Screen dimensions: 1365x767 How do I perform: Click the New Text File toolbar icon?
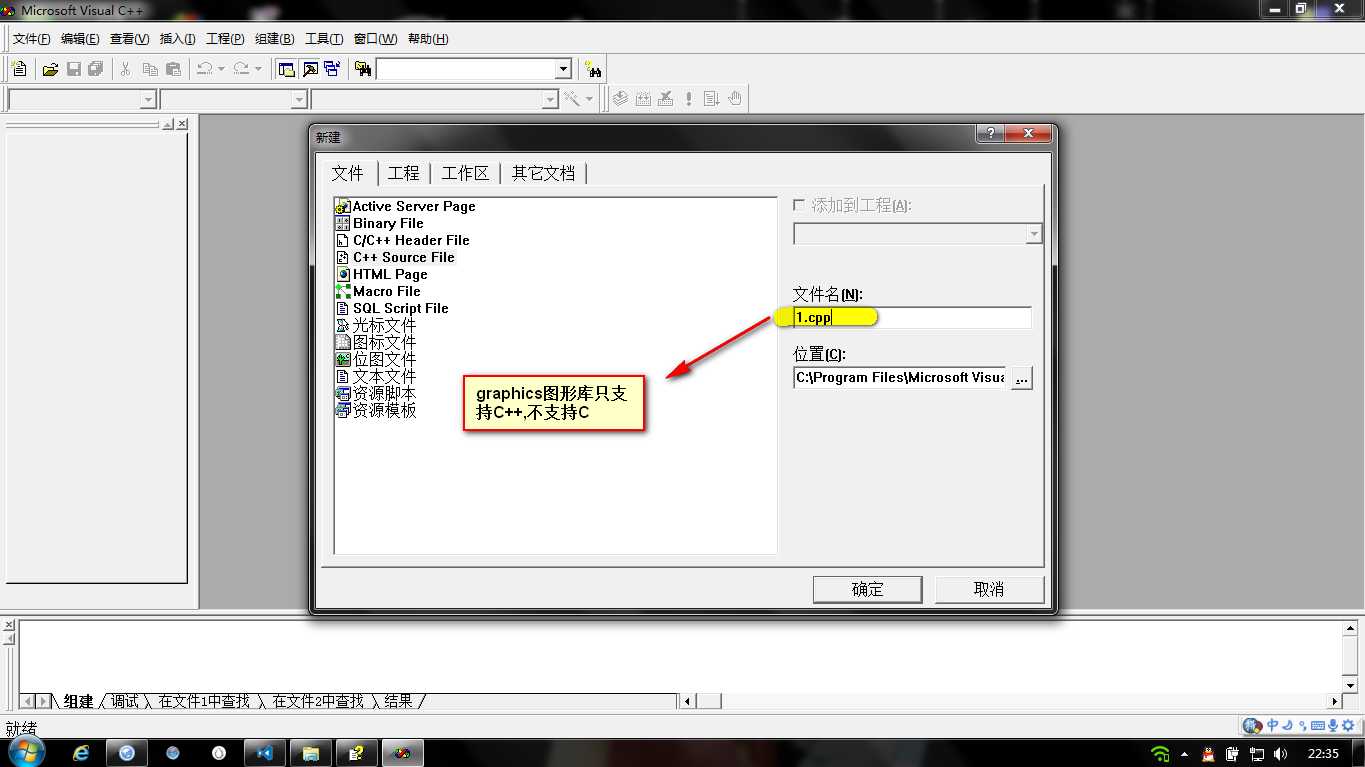click(19, 69)
